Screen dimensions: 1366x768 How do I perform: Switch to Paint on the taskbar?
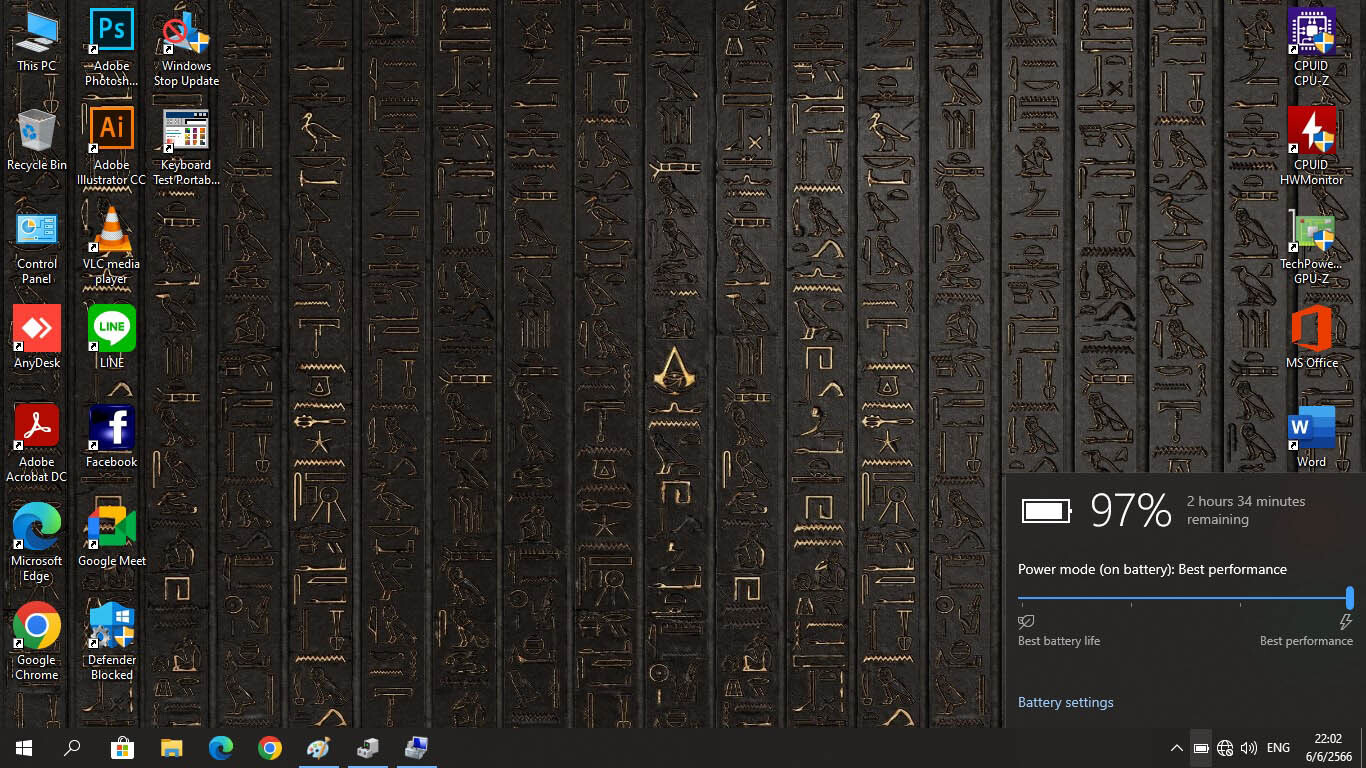coord(318,748)
